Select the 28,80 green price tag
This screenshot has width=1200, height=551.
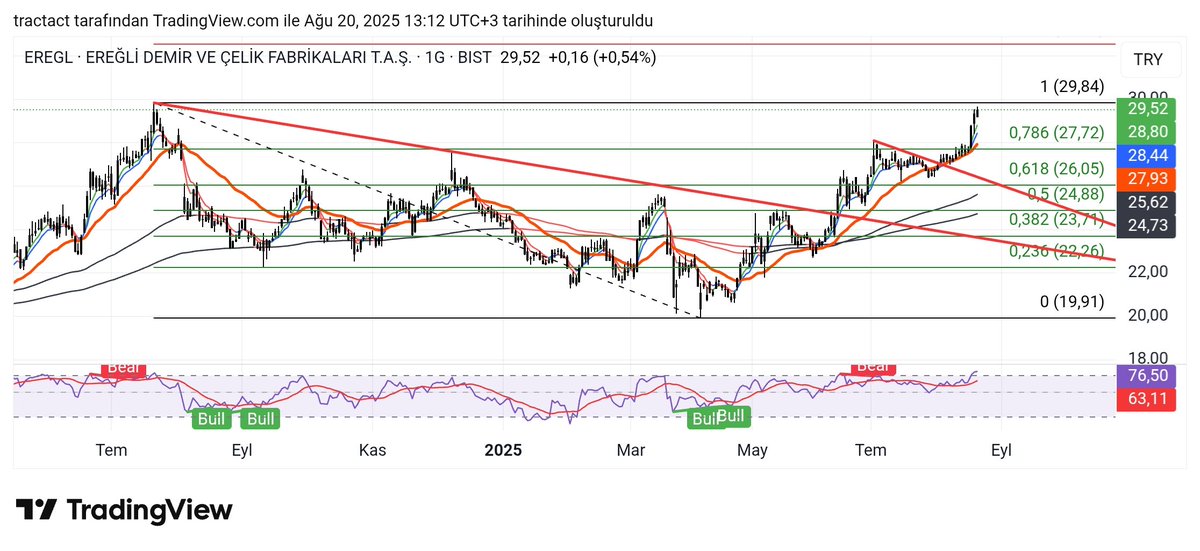coord(1148,132)
